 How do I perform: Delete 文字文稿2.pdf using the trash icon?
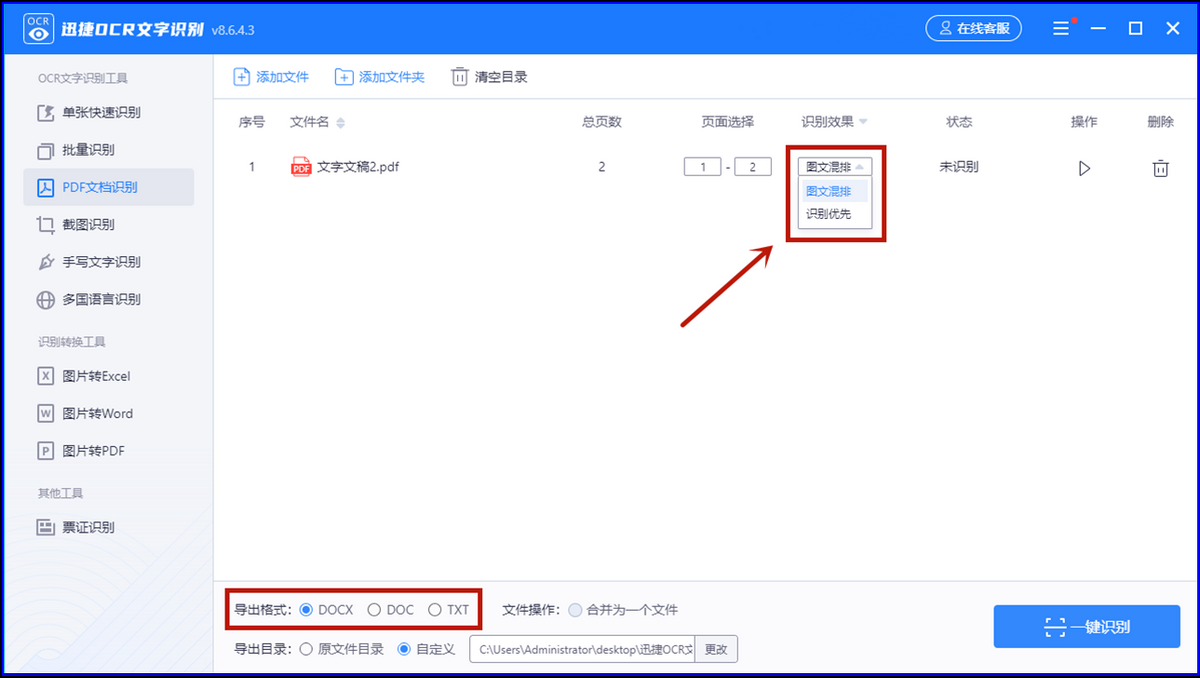click(1160, 168)
